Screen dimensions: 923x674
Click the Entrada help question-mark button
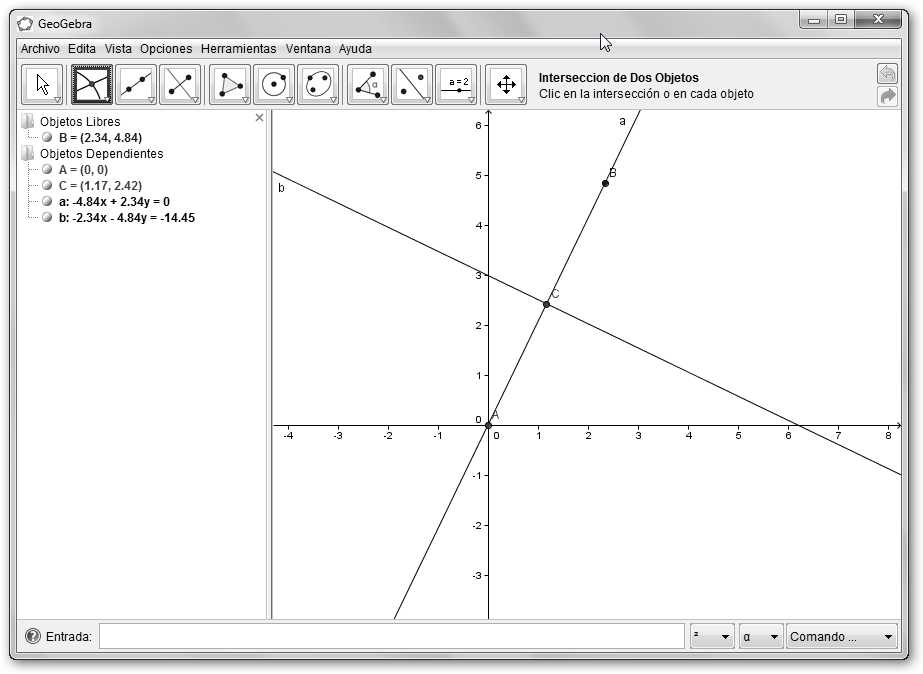[x=33, y=636]
